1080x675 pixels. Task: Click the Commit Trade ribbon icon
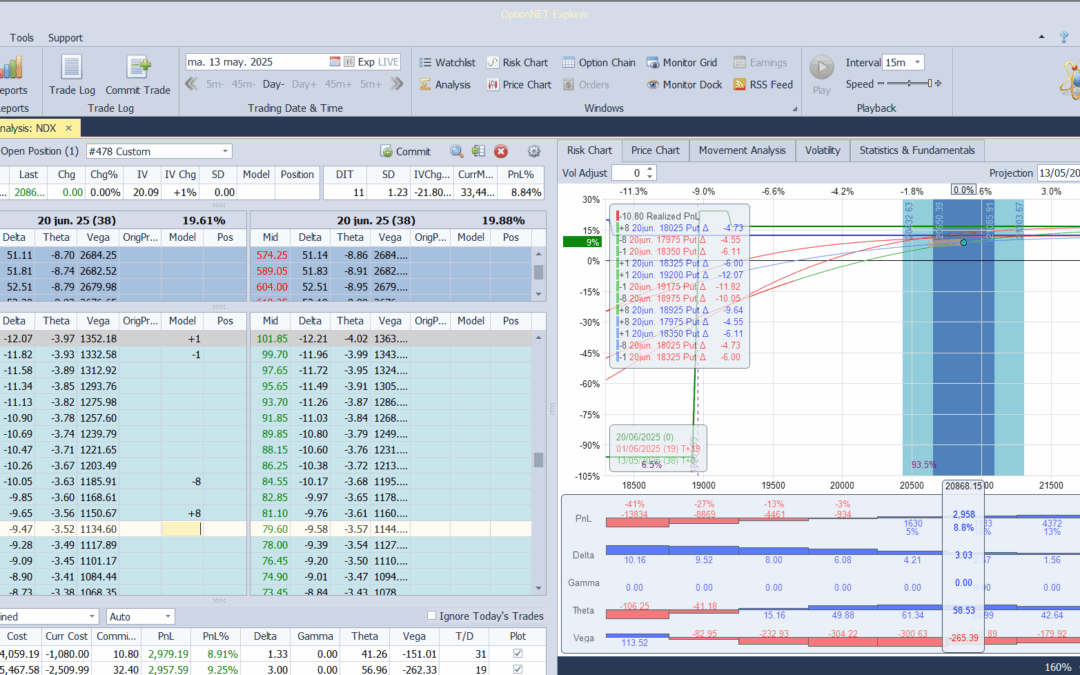pos(138,76)
